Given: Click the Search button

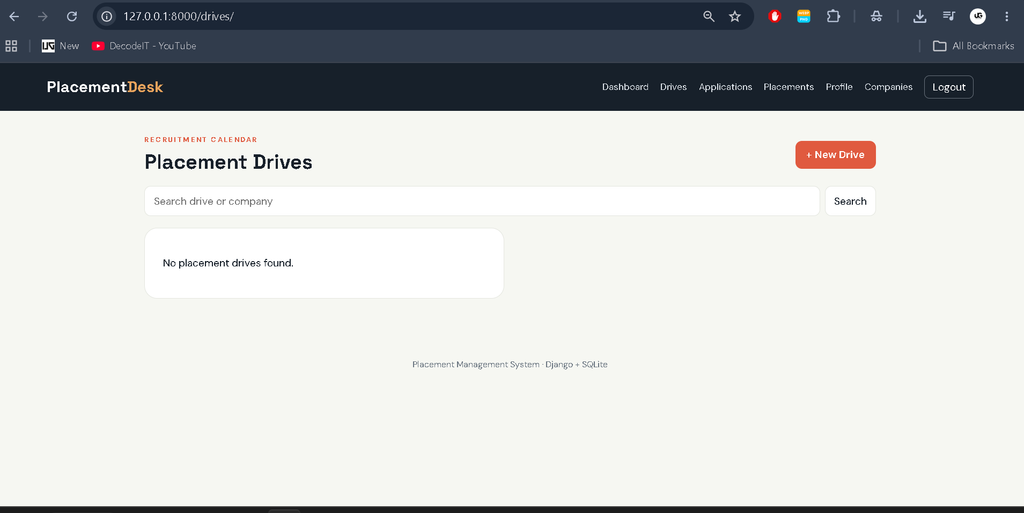Looking at the screenshot, I should [850, 201].
